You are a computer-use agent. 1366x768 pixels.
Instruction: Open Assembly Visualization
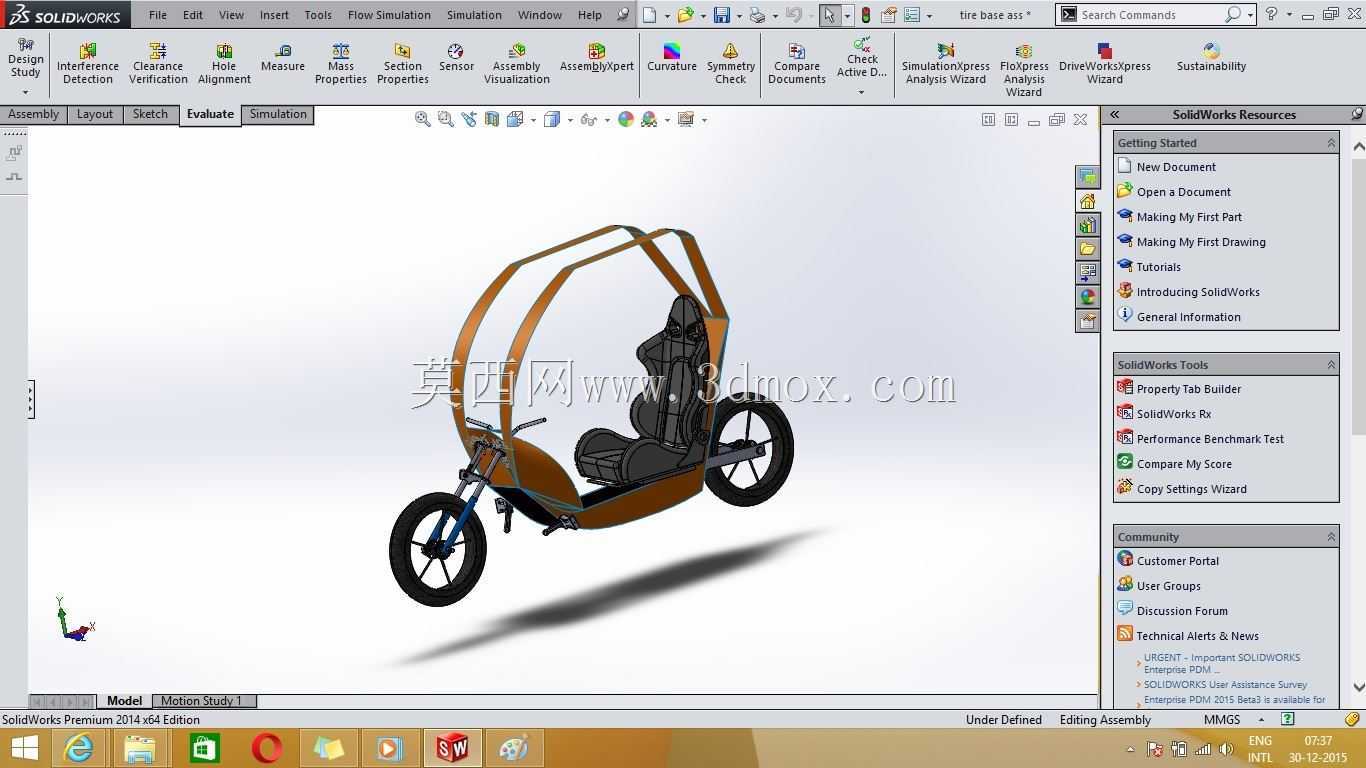pyautogui.click(x=517, y=64)
